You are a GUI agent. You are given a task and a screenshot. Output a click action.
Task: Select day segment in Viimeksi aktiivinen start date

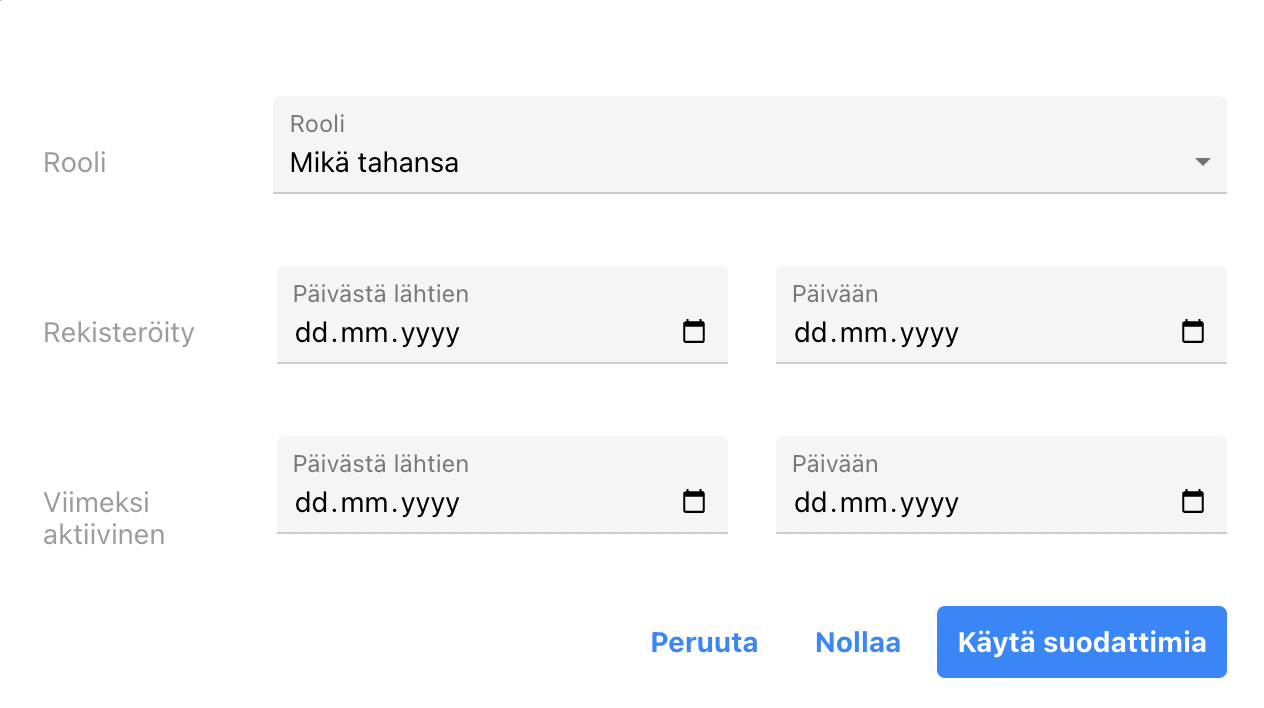click(311, 503)
